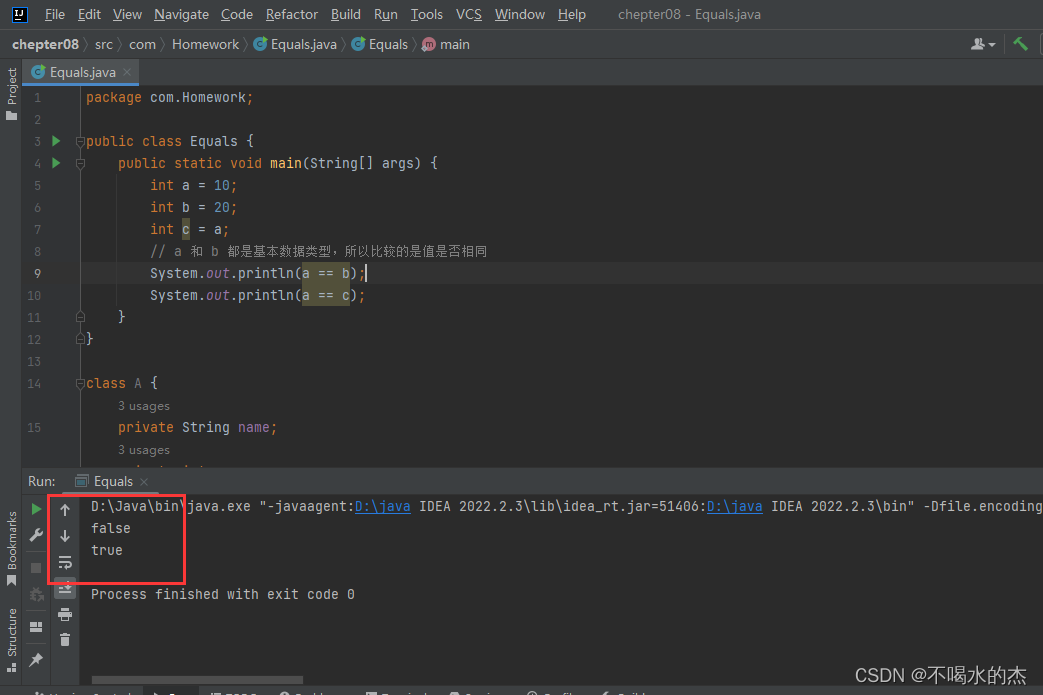Click console output line 'false'

(x=110, y=528)
